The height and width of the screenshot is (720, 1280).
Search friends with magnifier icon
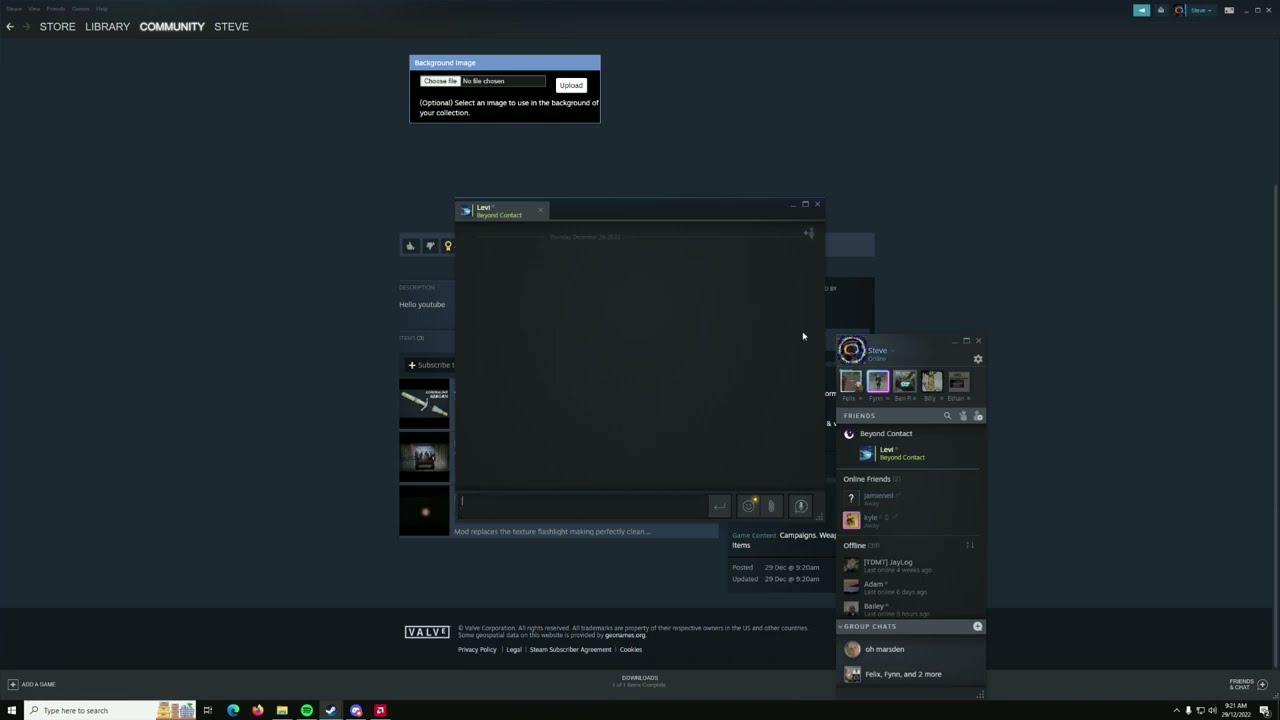point(947,416)
